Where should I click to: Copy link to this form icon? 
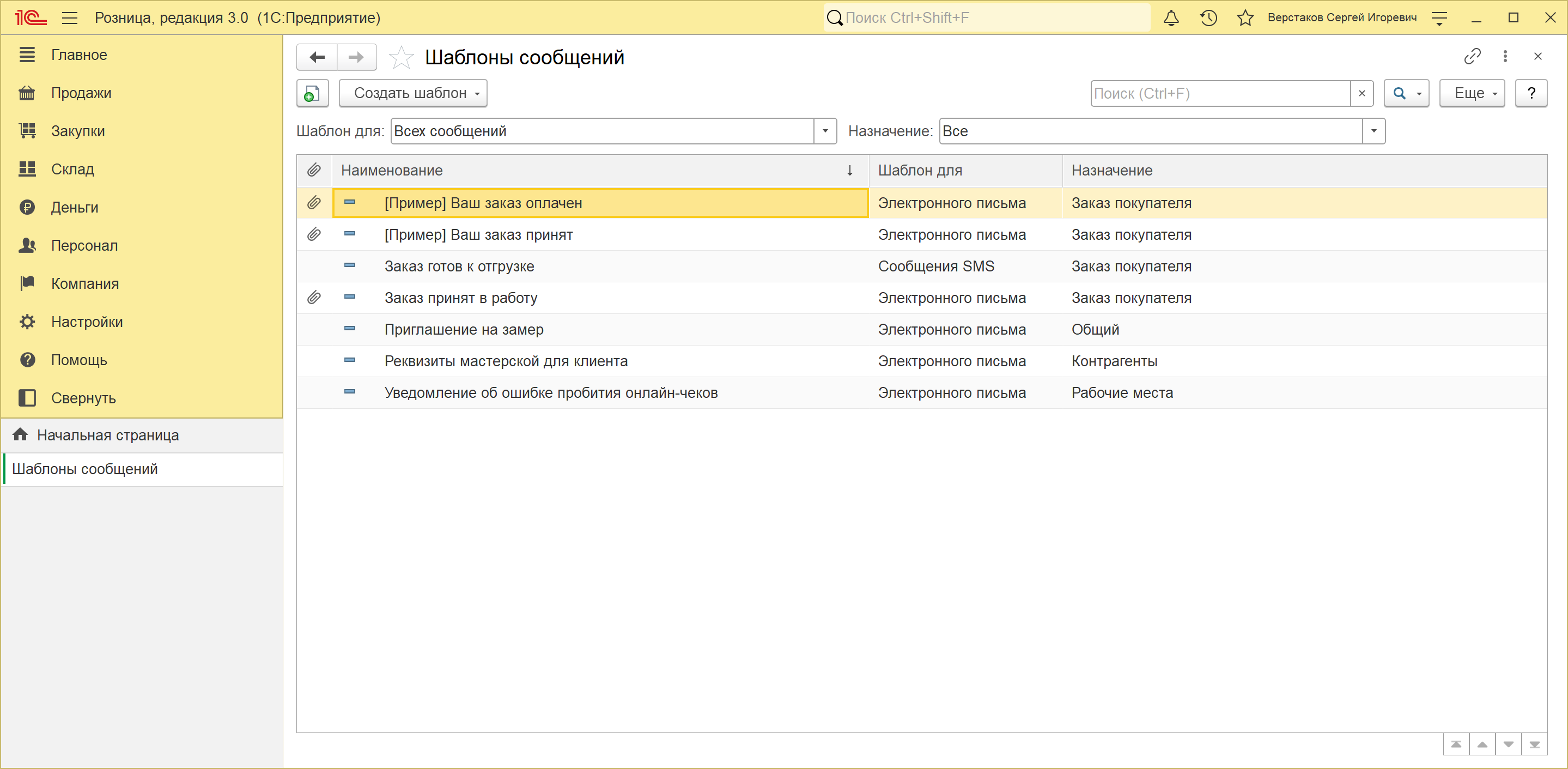pos(1472,57)
